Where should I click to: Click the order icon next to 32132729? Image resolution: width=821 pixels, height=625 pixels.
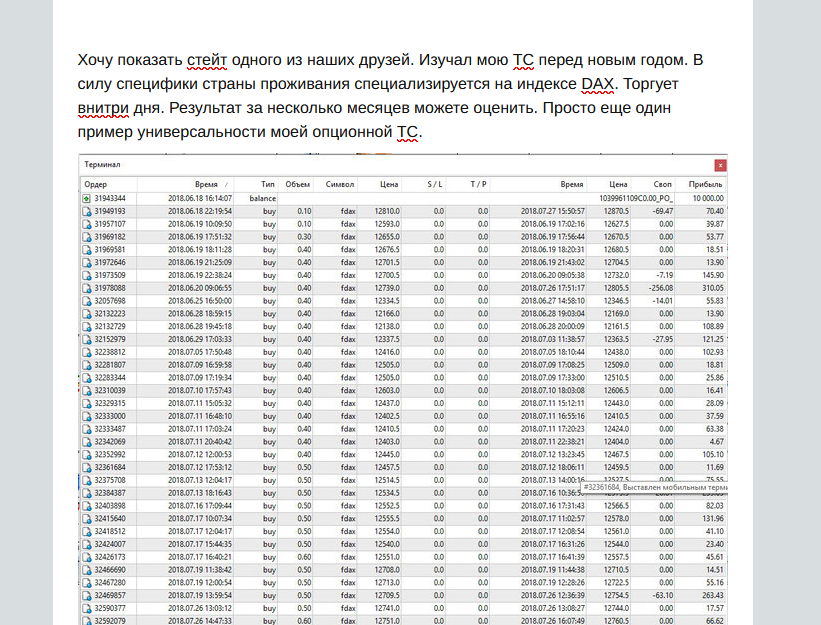86,327
